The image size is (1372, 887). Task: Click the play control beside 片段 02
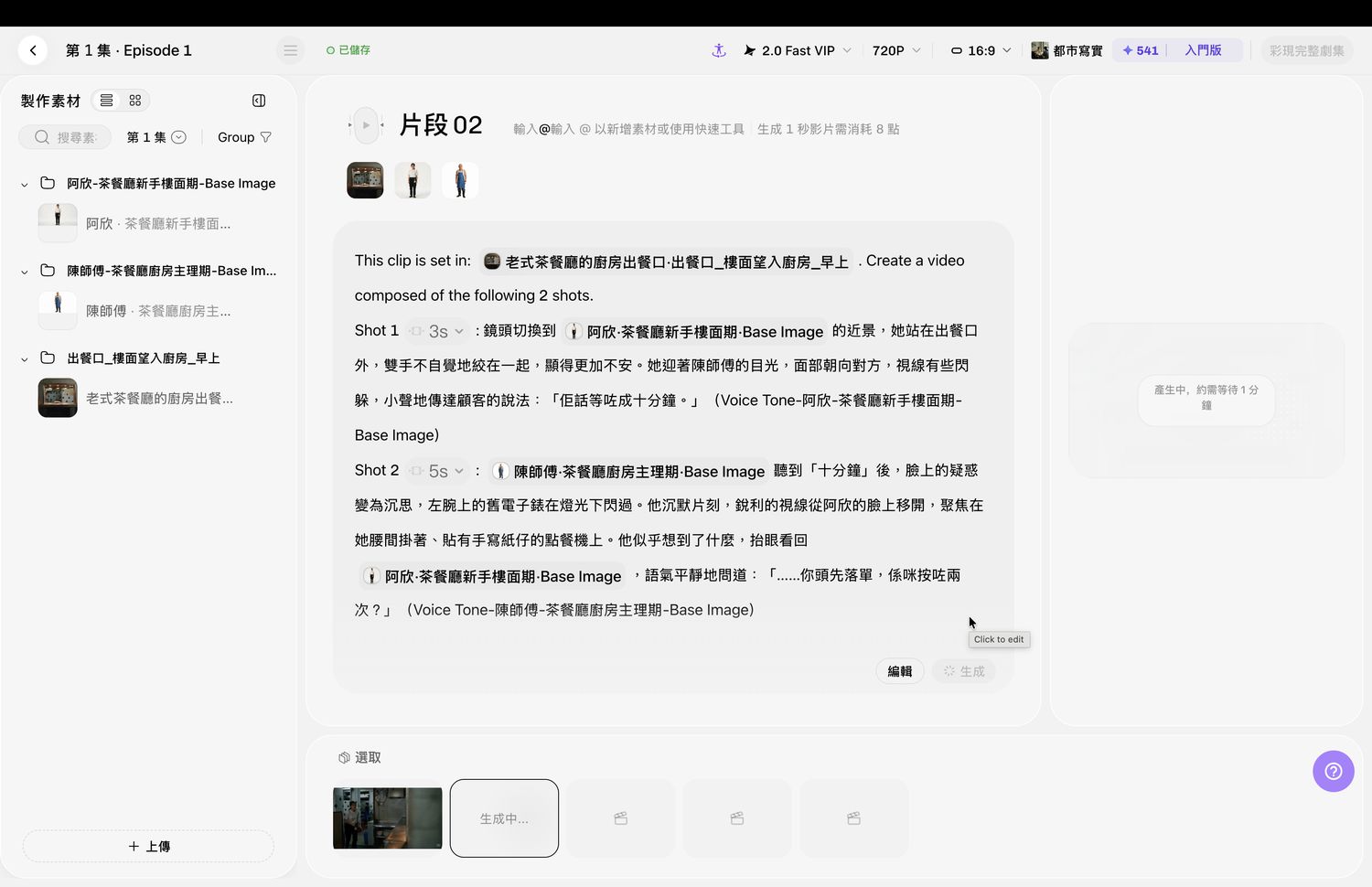[x=366, y=125]
